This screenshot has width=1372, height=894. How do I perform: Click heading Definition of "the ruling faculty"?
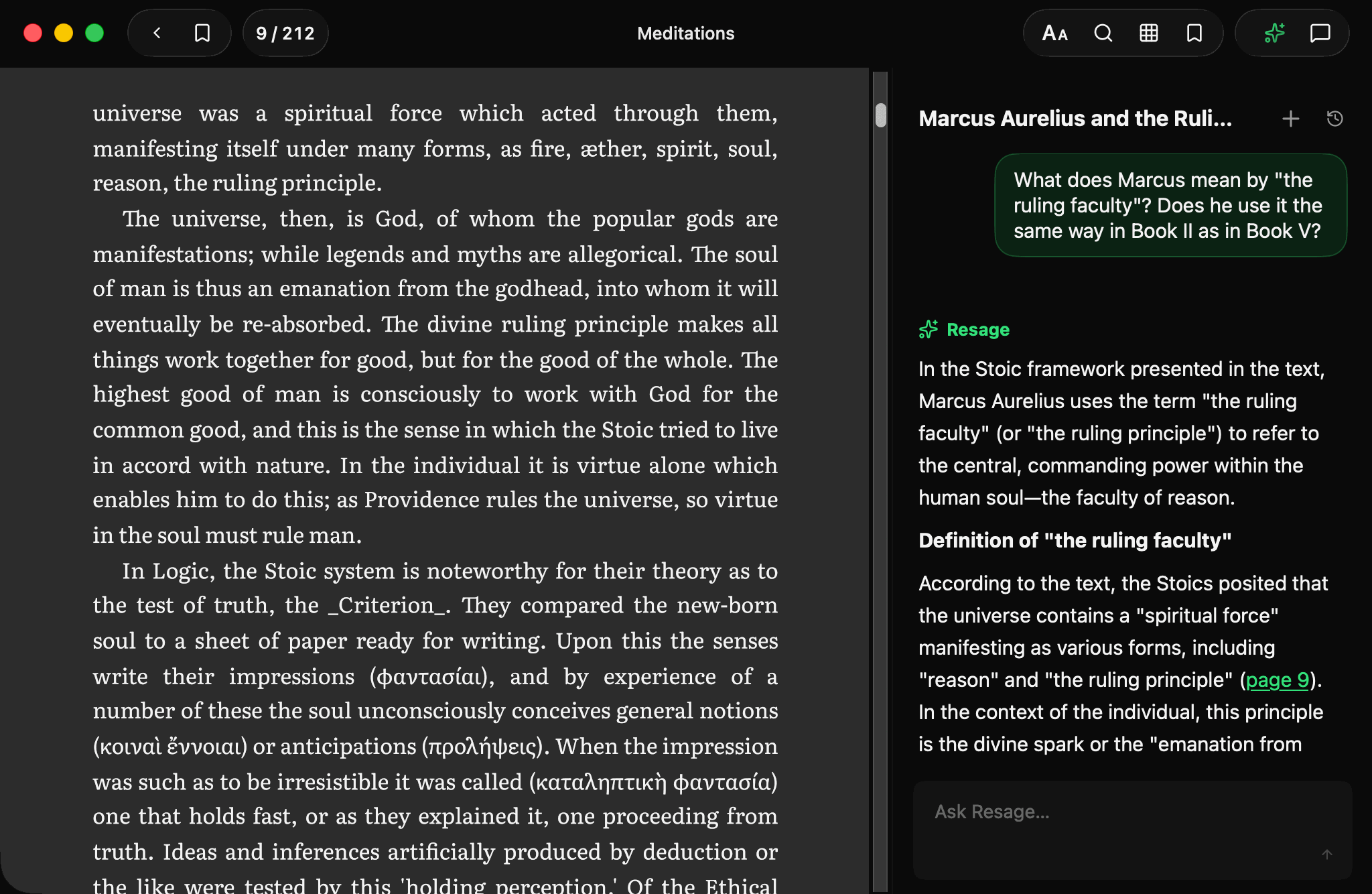tap(1075, 540)
